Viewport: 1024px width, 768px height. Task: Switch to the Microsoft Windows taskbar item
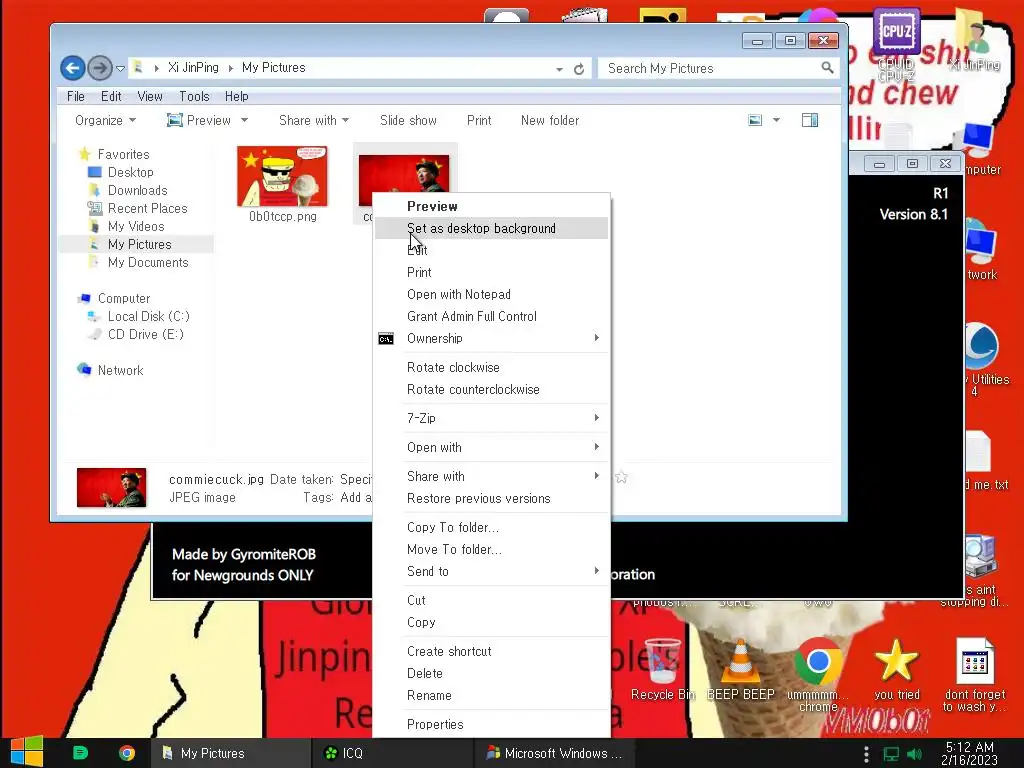[554, 753]
